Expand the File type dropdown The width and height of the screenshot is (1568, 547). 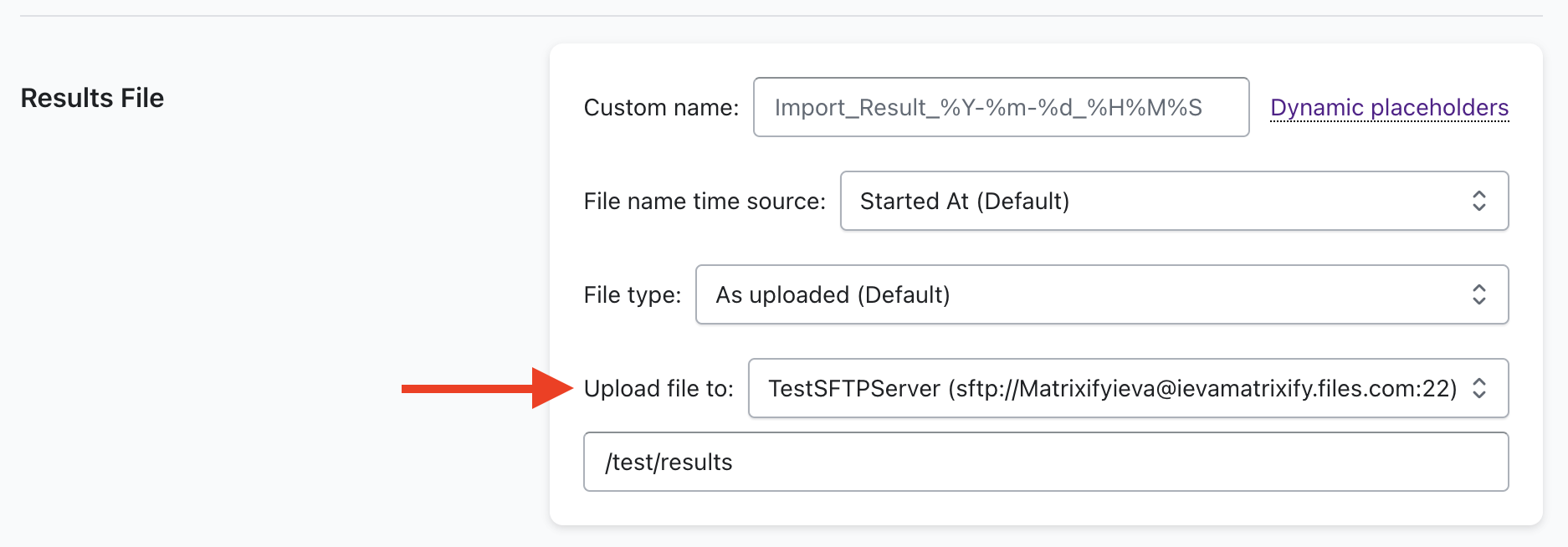tap(1101, 295)
